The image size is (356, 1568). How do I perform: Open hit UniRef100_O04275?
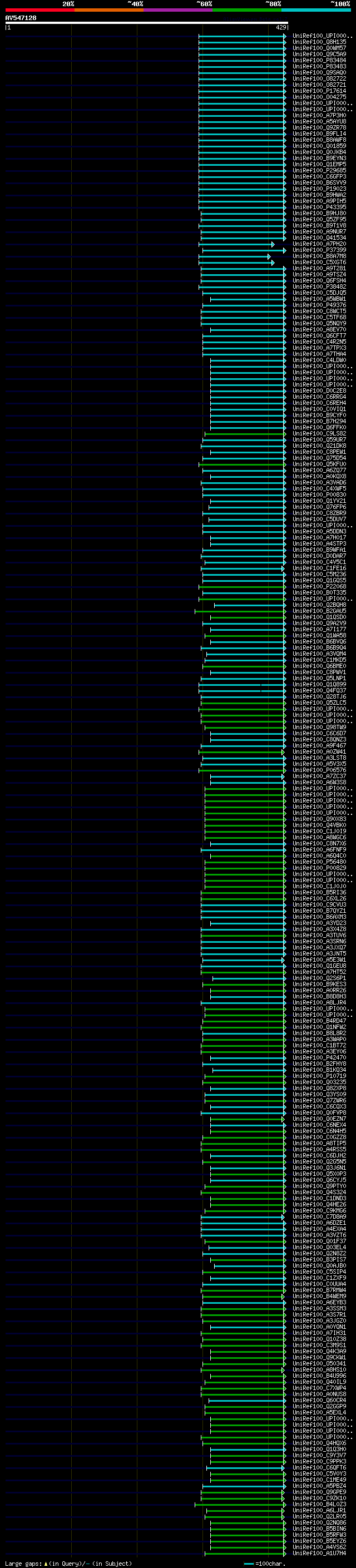coord(319,97)
